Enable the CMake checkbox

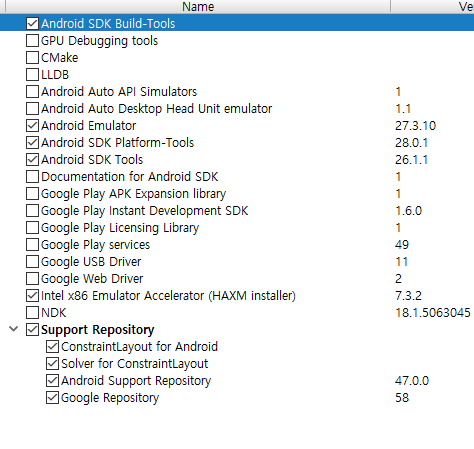tap(32, 58)
